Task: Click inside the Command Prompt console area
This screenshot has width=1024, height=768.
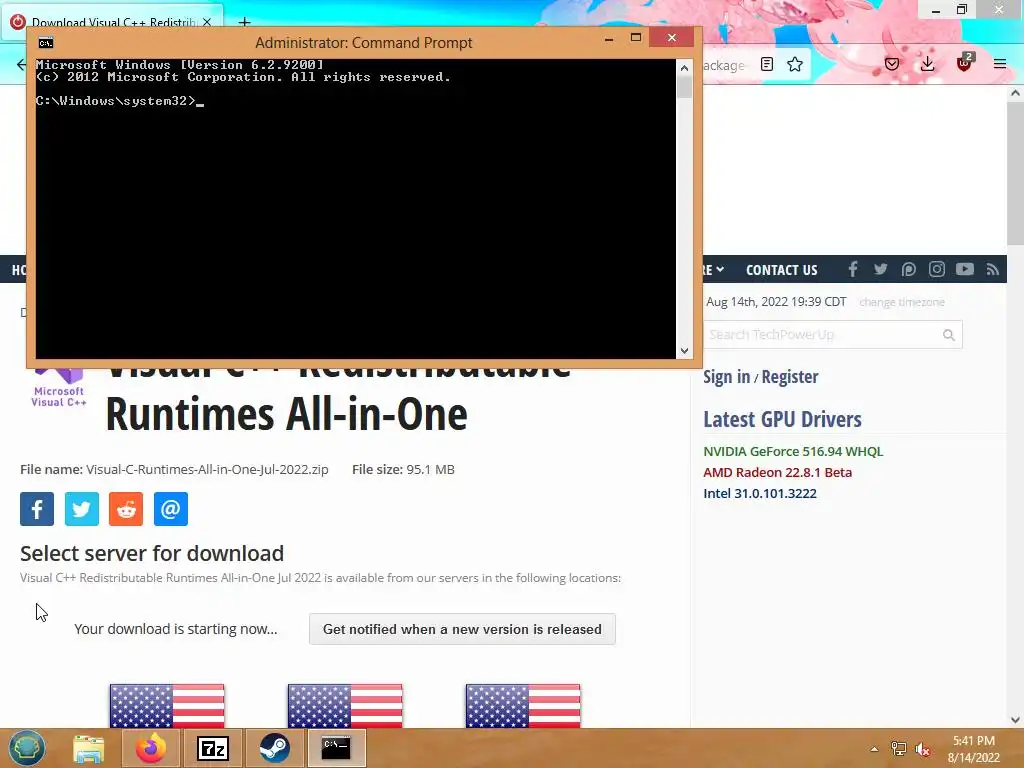Action: point(355,209)
